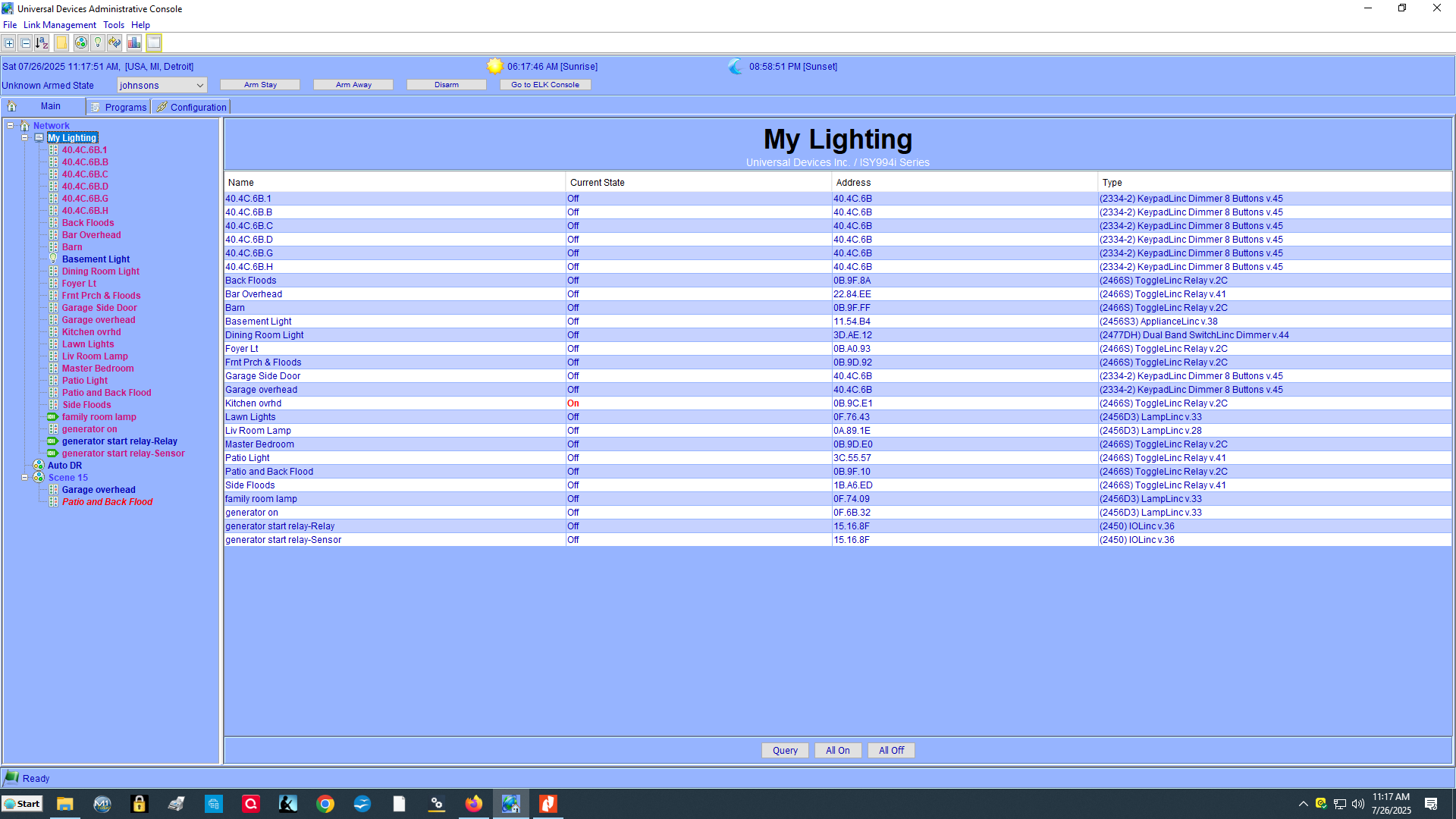Click the Collapse All toolbar icon

25,43
